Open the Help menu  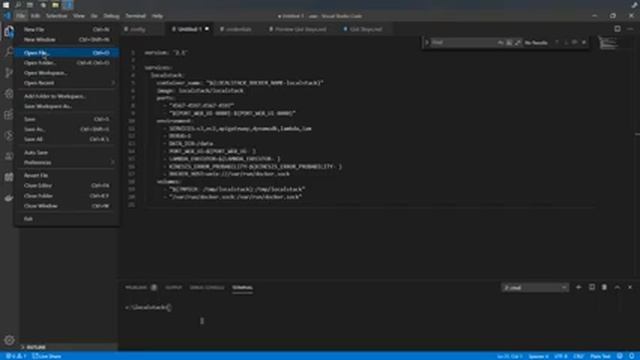pos(157,16)
